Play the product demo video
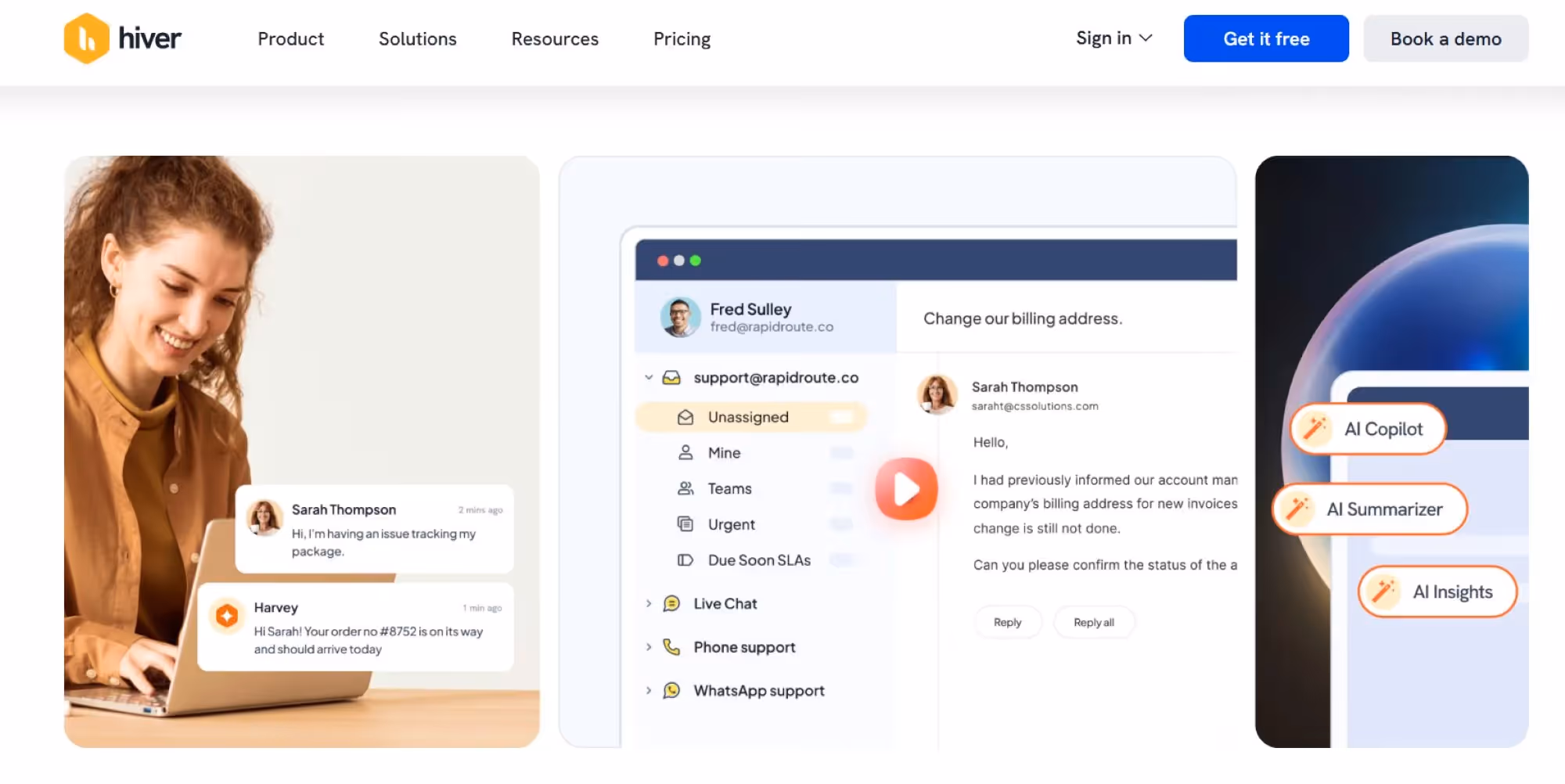 (906, 489)
